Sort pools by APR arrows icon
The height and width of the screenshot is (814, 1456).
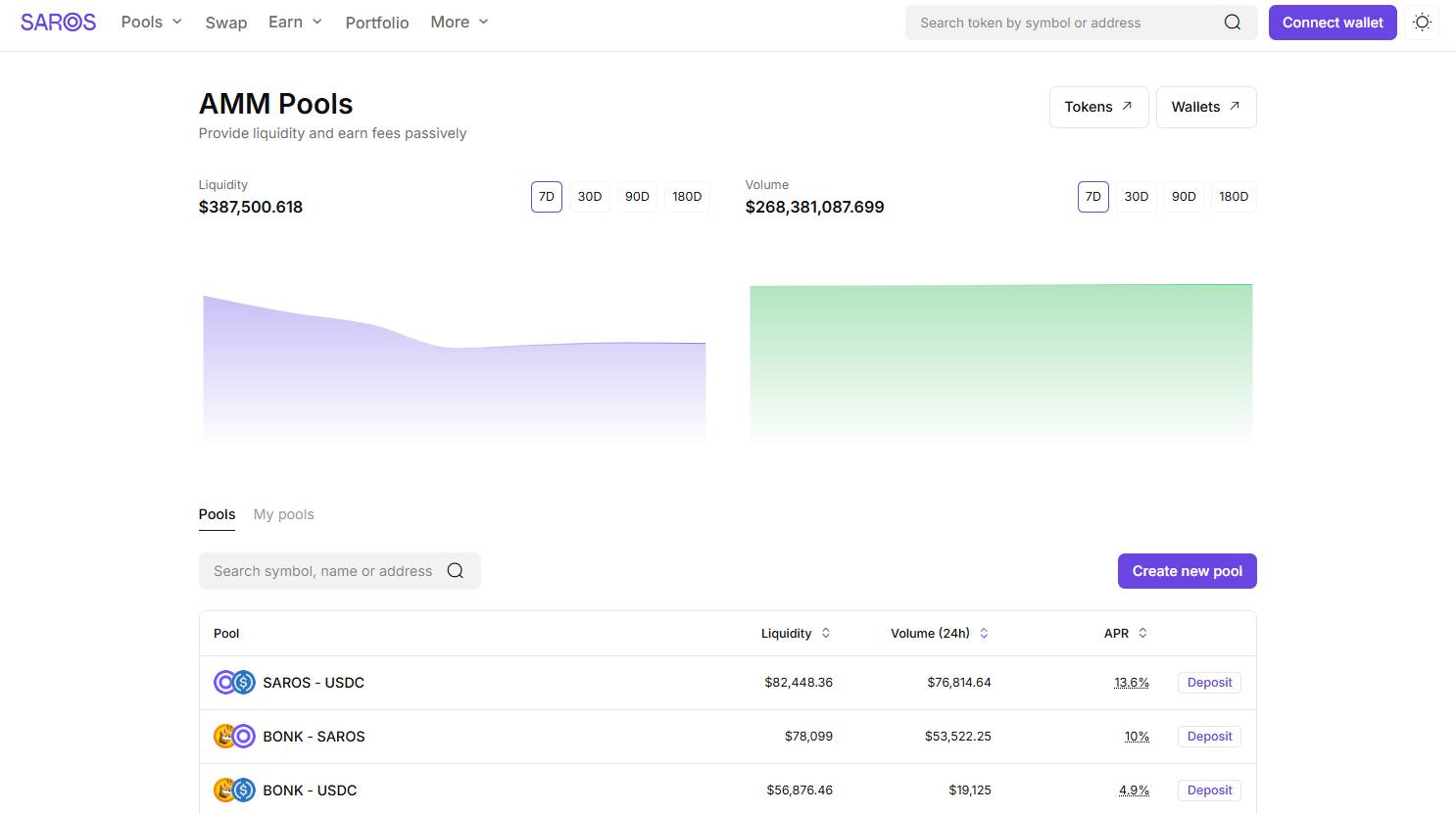click(x=1142, y=634)
